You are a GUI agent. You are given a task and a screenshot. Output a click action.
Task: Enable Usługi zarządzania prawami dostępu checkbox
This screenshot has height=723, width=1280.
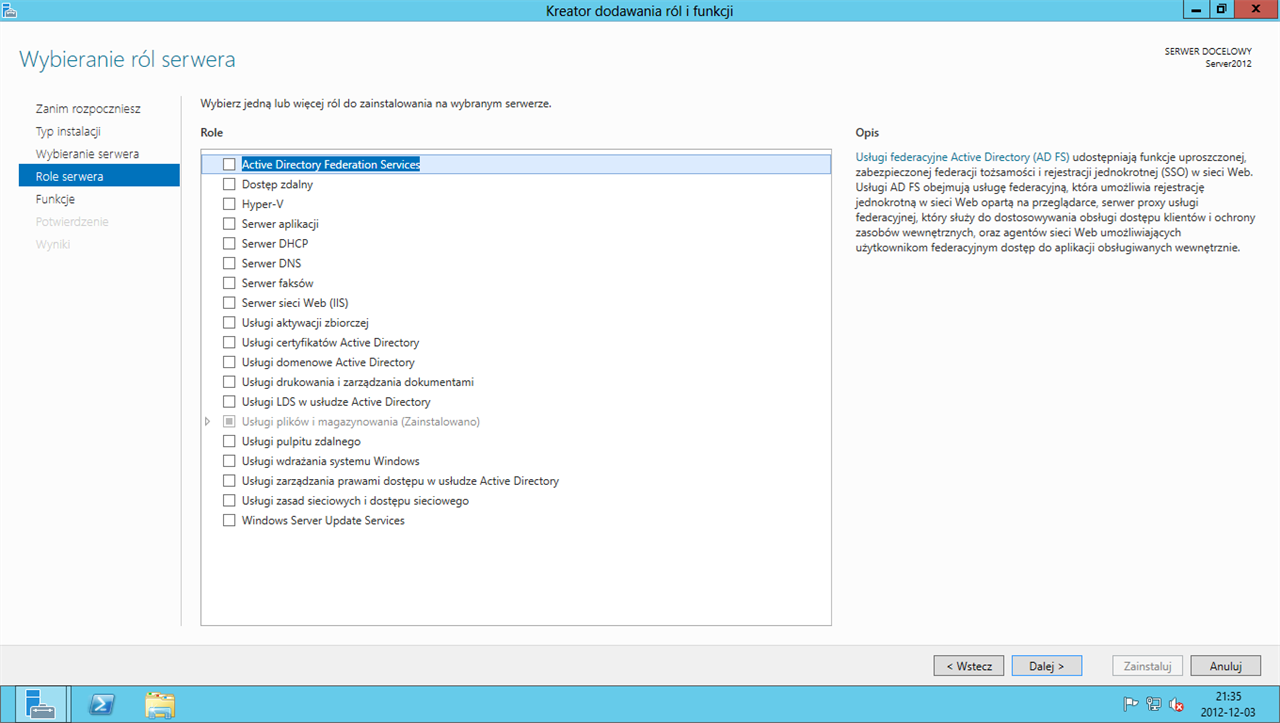[229, 481]
